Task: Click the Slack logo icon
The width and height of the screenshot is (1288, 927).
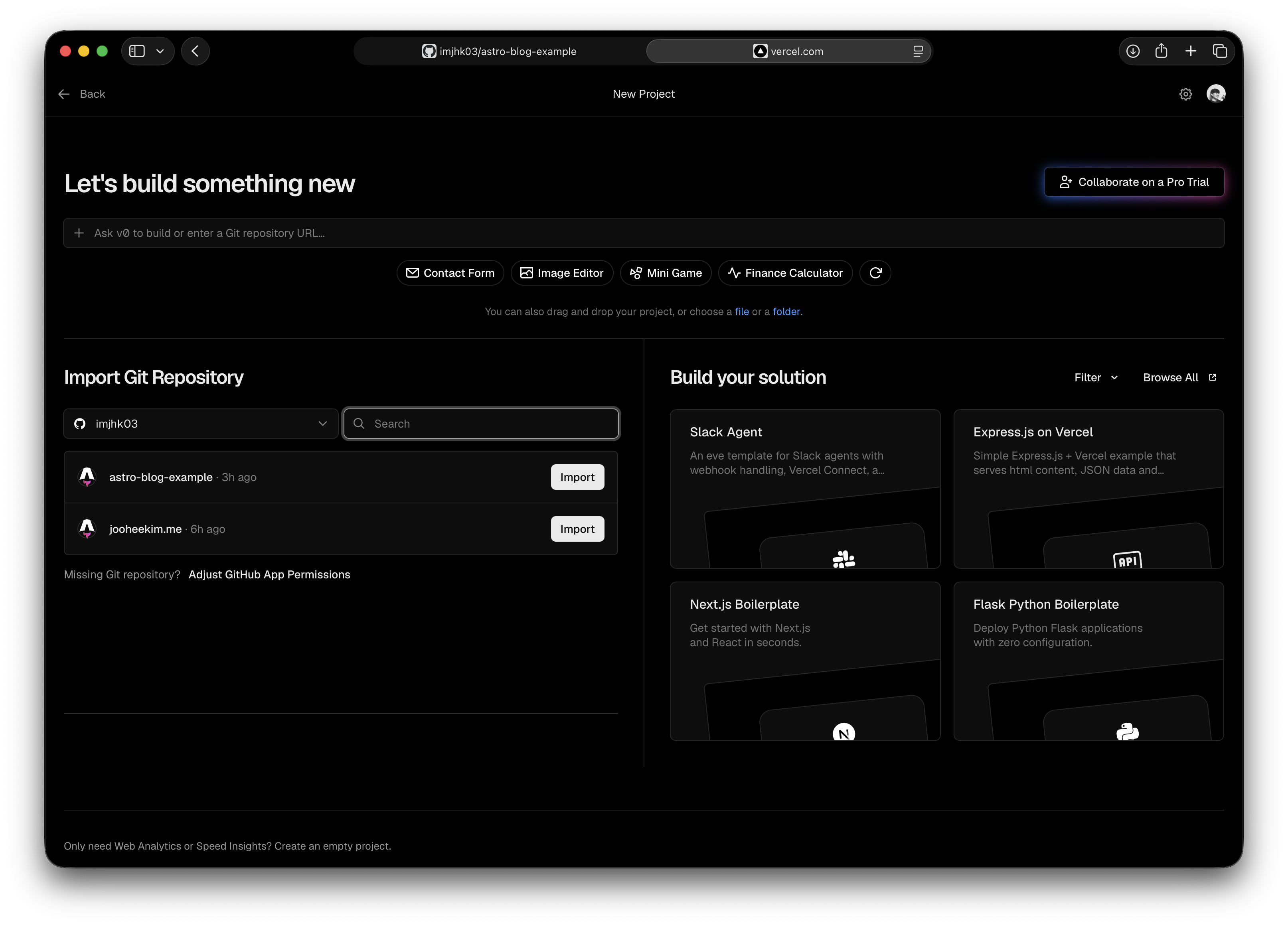Action: point(844,560)
